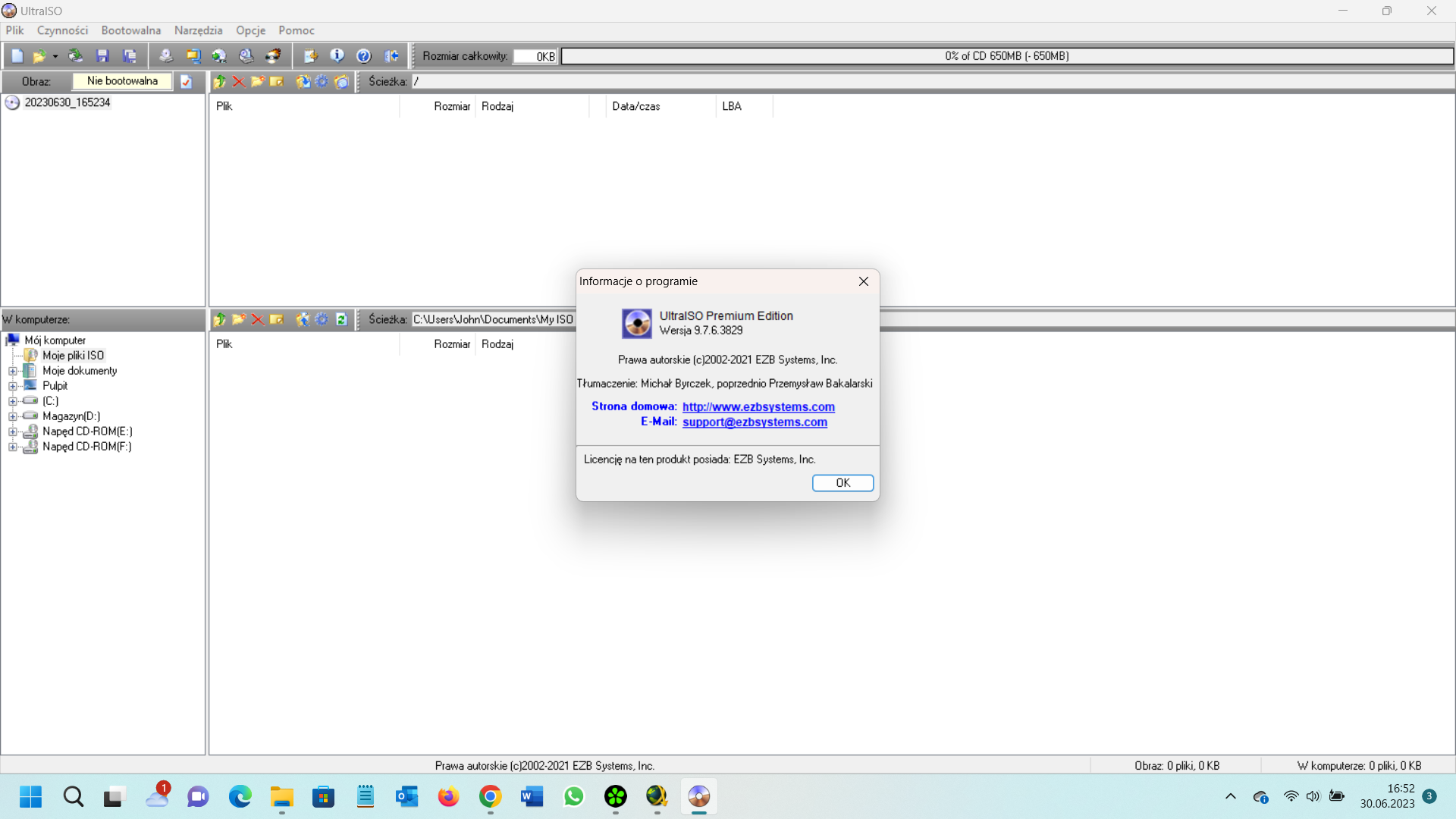Click the blue info bubble icon in the toolbar

337,56
